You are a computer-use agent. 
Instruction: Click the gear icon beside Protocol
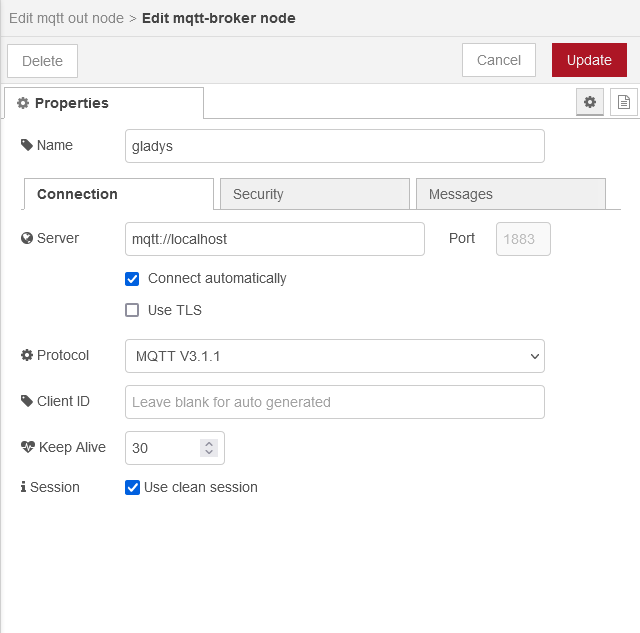pos(27,355)
